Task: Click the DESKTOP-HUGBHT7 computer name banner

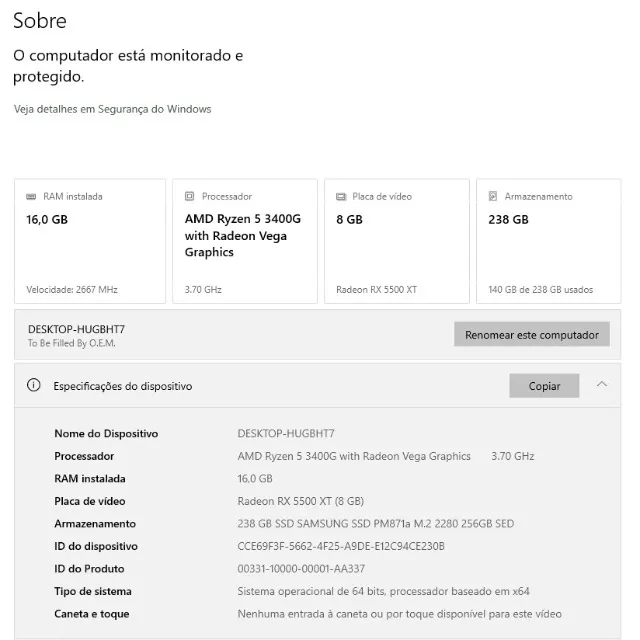Action: [318, 334]
